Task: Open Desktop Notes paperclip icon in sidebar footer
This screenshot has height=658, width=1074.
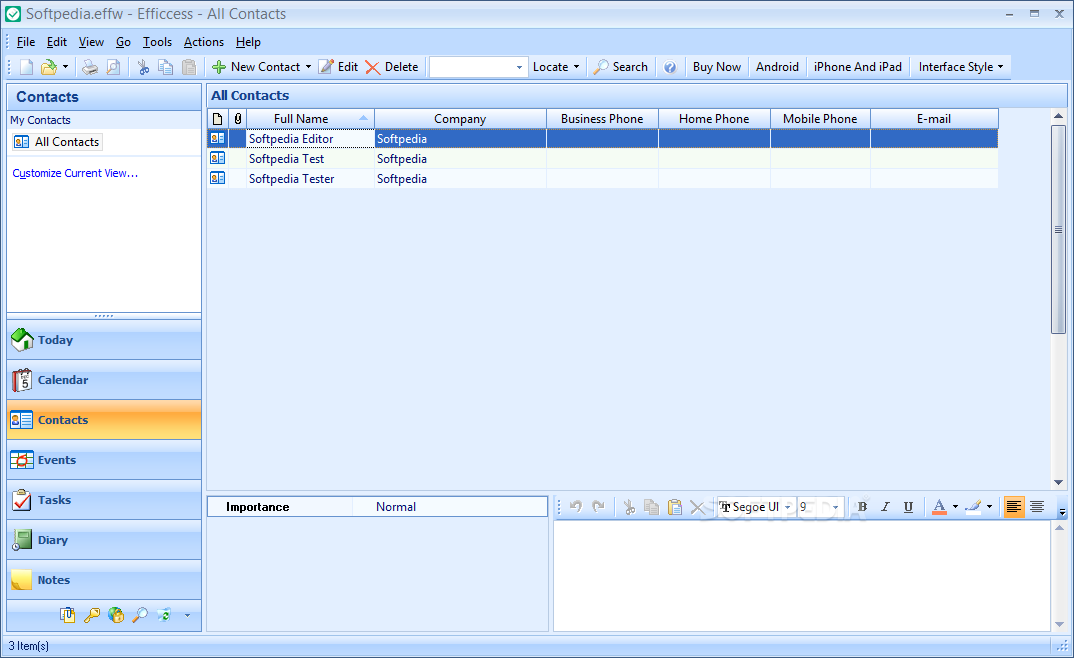Action: (x=67, y=615)
